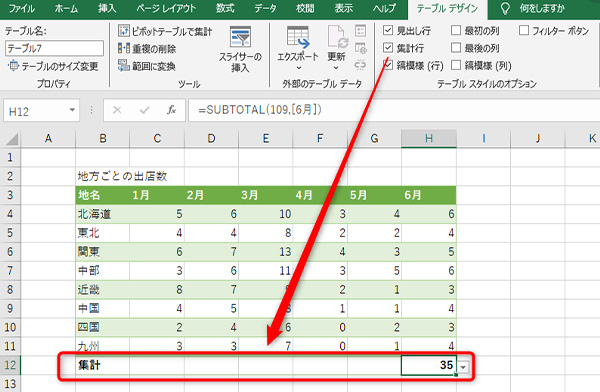
Task: Switch to the 数式 tab
Action: (x=225, y=8)
